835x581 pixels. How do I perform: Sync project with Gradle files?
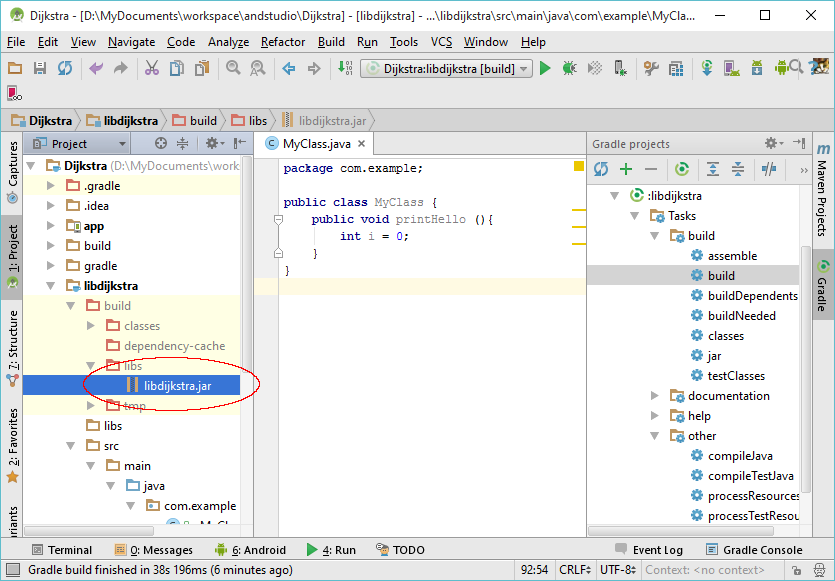[705, 70]
